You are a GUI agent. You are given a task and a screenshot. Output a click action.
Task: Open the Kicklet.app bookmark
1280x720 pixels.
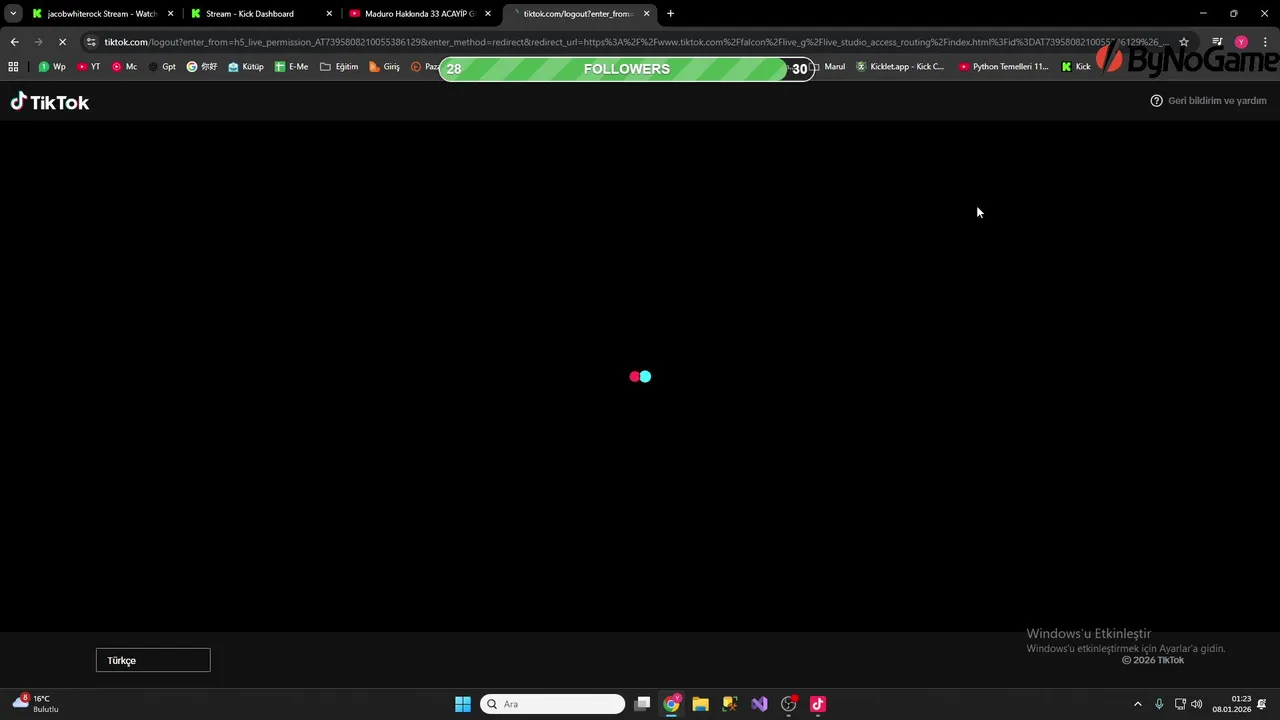point(900,67)
